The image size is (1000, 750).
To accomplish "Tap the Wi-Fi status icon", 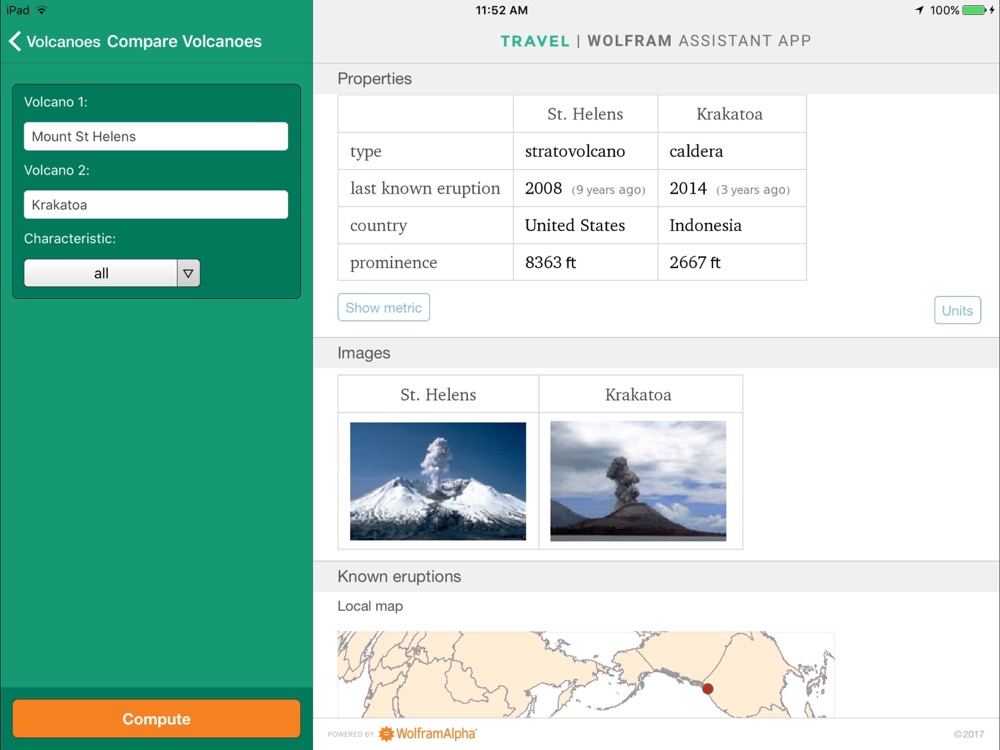I will click(x=41, y=10).
